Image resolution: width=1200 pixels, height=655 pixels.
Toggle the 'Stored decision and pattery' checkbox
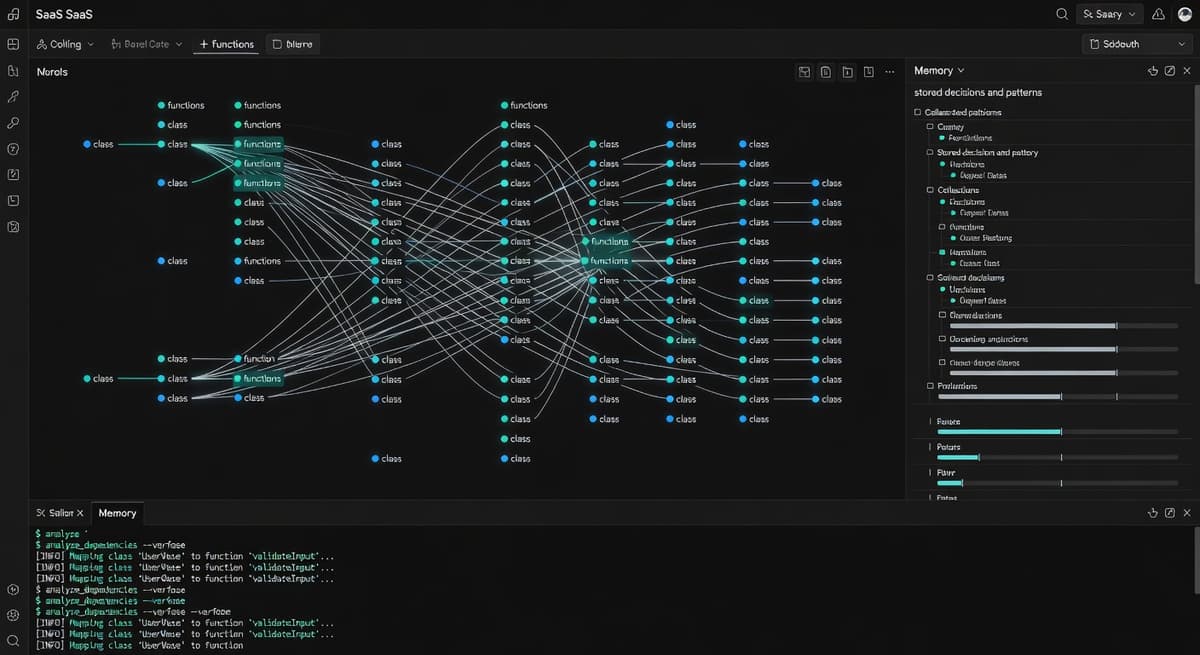[x=930, y=152]
